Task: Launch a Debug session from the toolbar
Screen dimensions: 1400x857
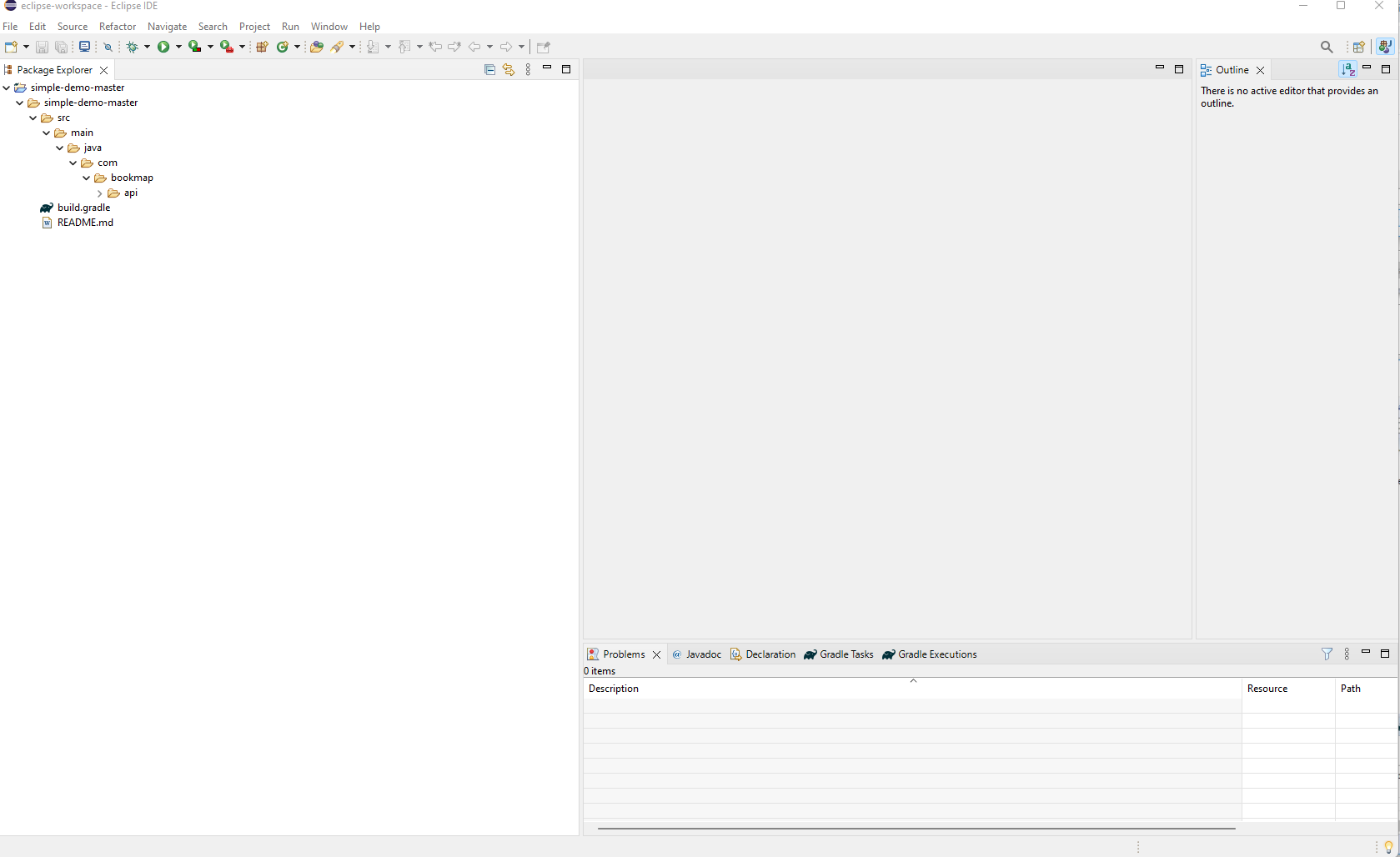Action: tap(134, 47)
